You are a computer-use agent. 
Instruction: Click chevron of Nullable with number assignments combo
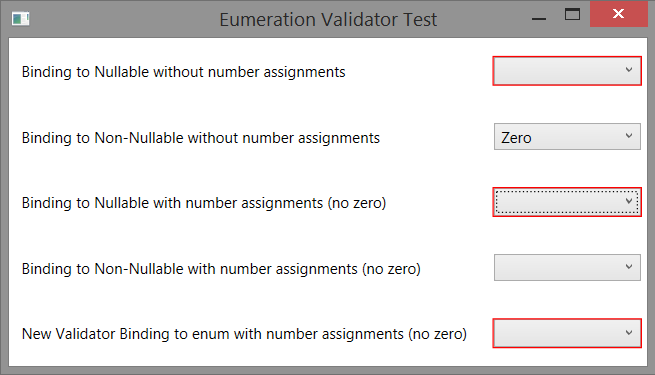click(629, 201)
